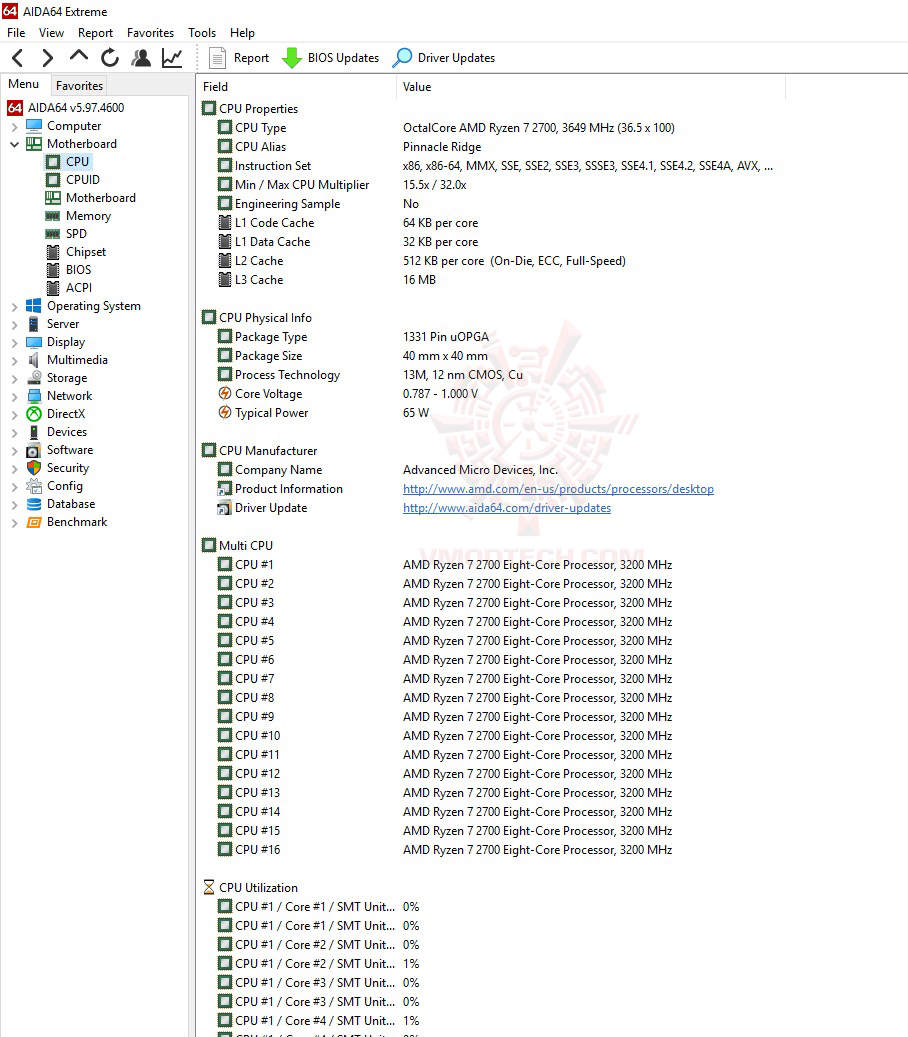
Task: Click the Benchmark icon in tree
Action: coord(34,522)
